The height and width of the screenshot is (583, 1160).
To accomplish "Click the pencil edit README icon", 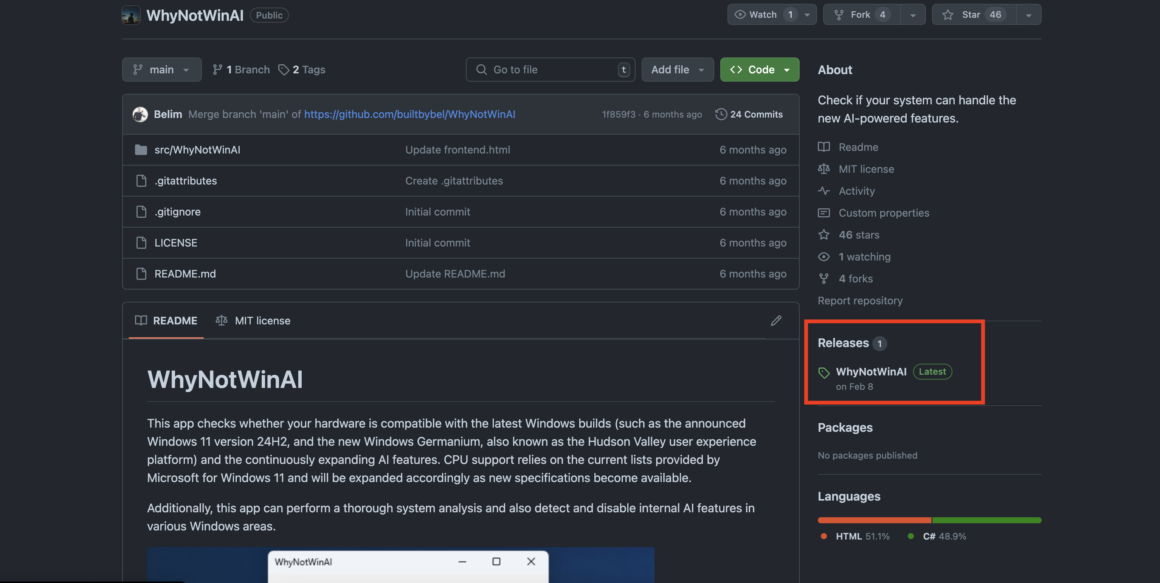I will click(776, 320).
